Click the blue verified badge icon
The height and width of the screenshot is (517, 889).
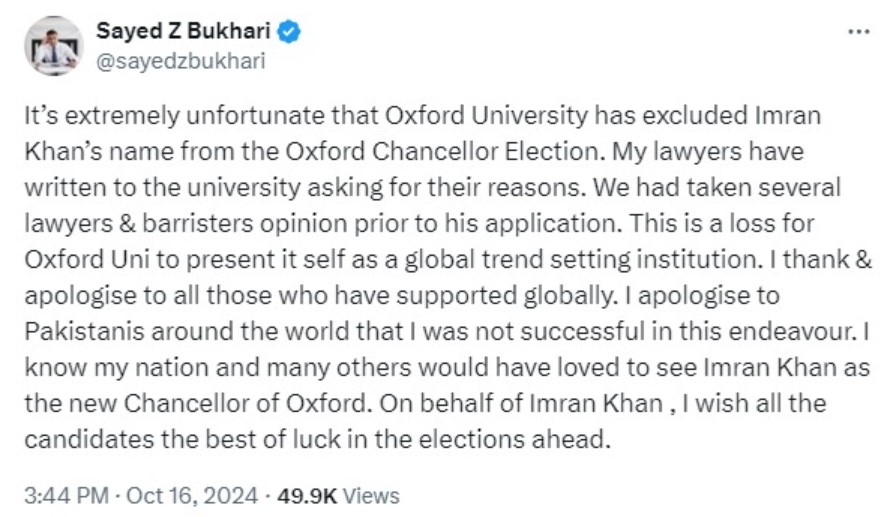click(290, 31)
